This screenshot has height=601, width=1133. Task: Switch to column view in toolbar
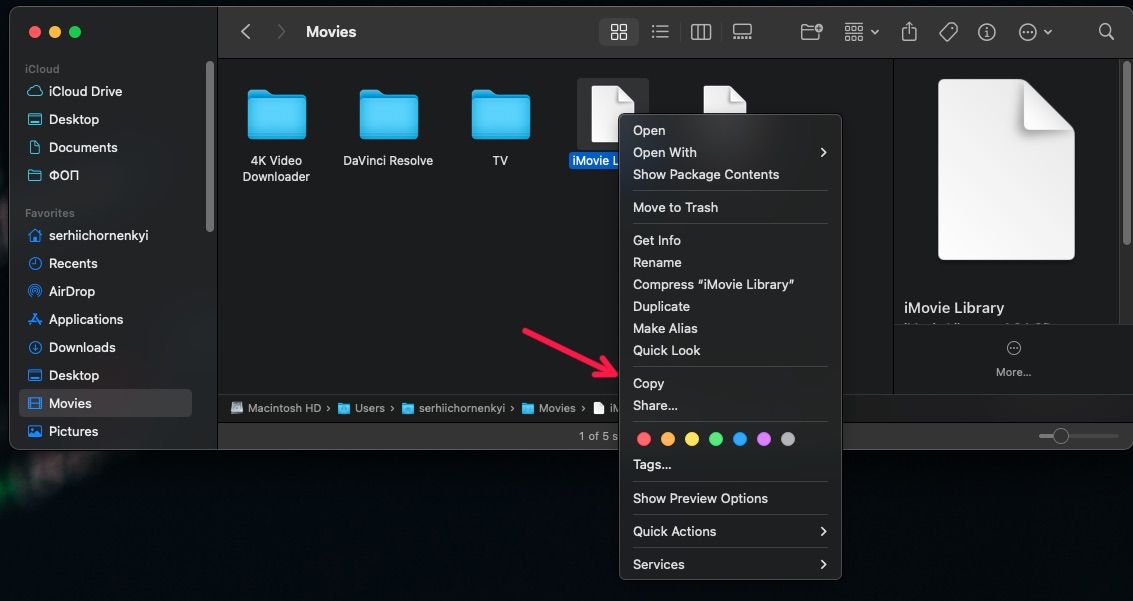tap(701, 32)
